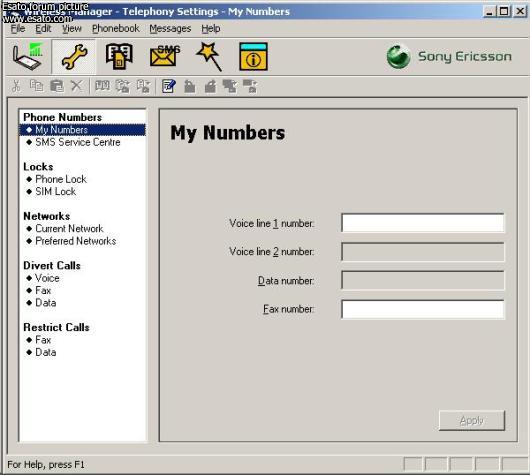Open the Messages menu
Image resolution: width=530 pixels, height=475 pixels.
point(170,28)
